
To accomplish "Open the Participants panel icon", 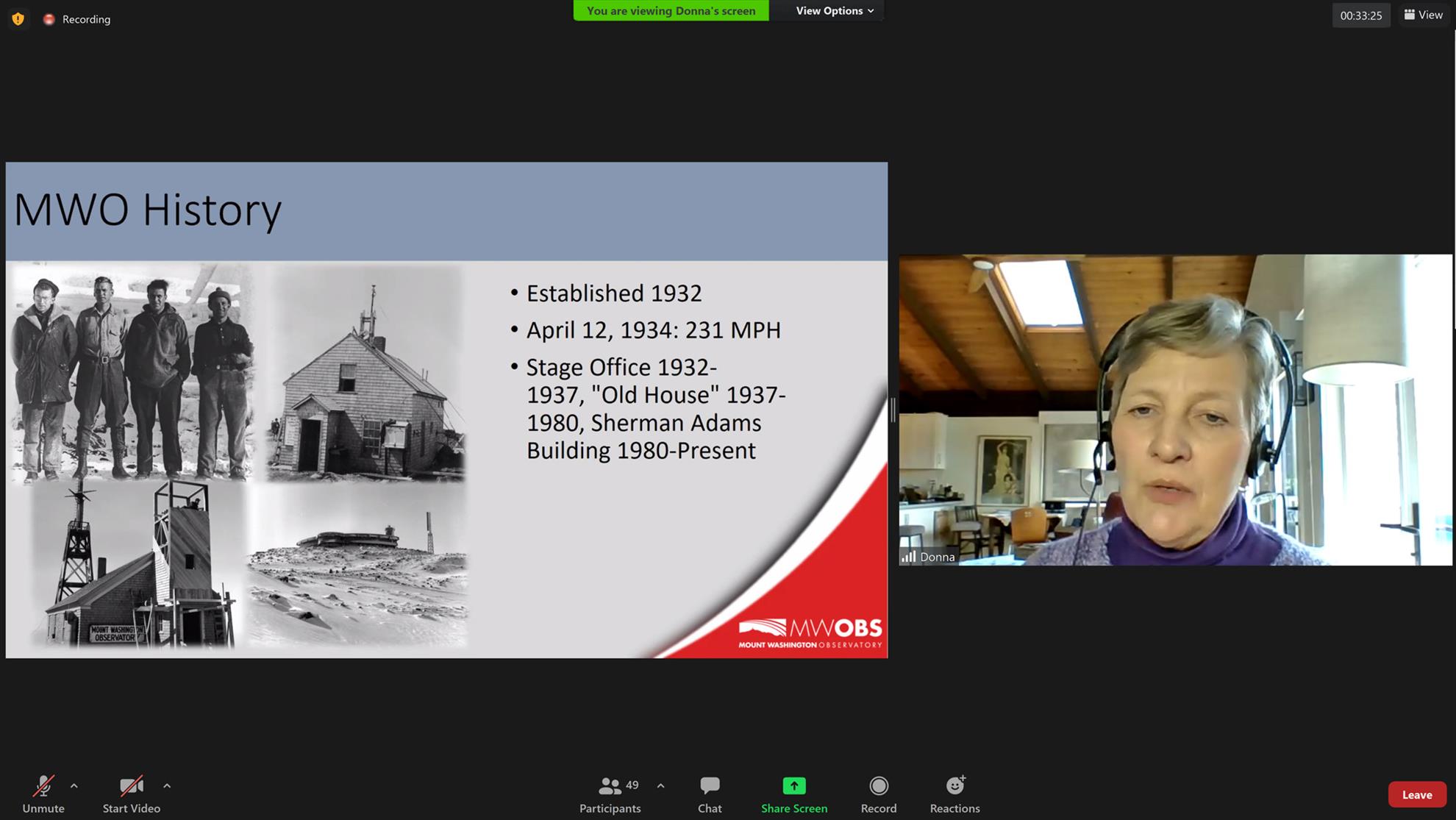I will tap(610, 786).
